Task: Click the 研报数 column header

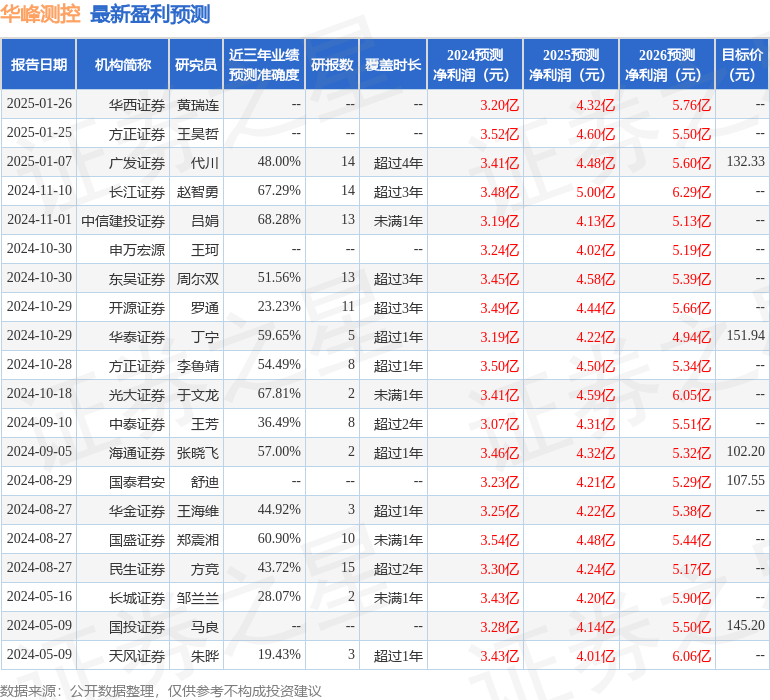Action: (331, 65)
